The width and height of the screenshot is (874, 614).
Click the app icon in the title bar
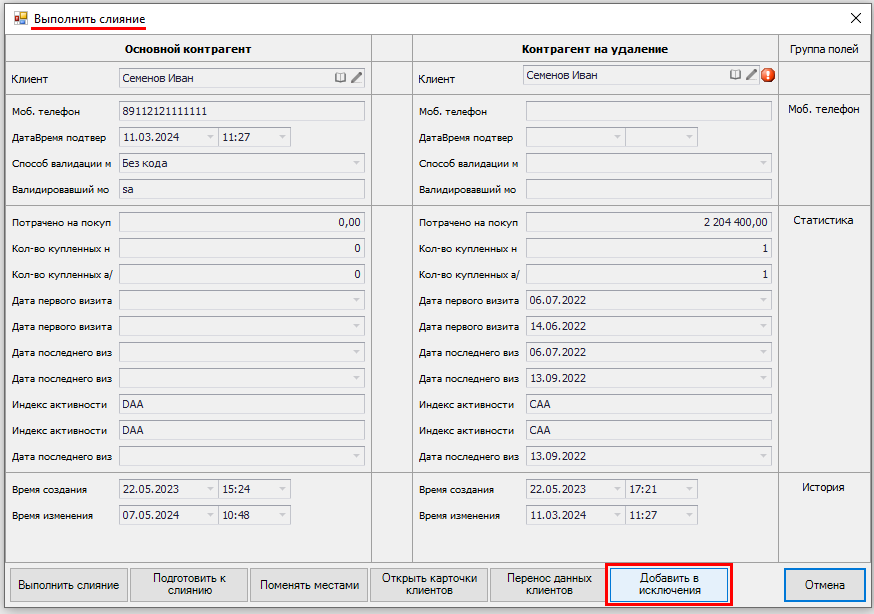[x=20, y=18]
